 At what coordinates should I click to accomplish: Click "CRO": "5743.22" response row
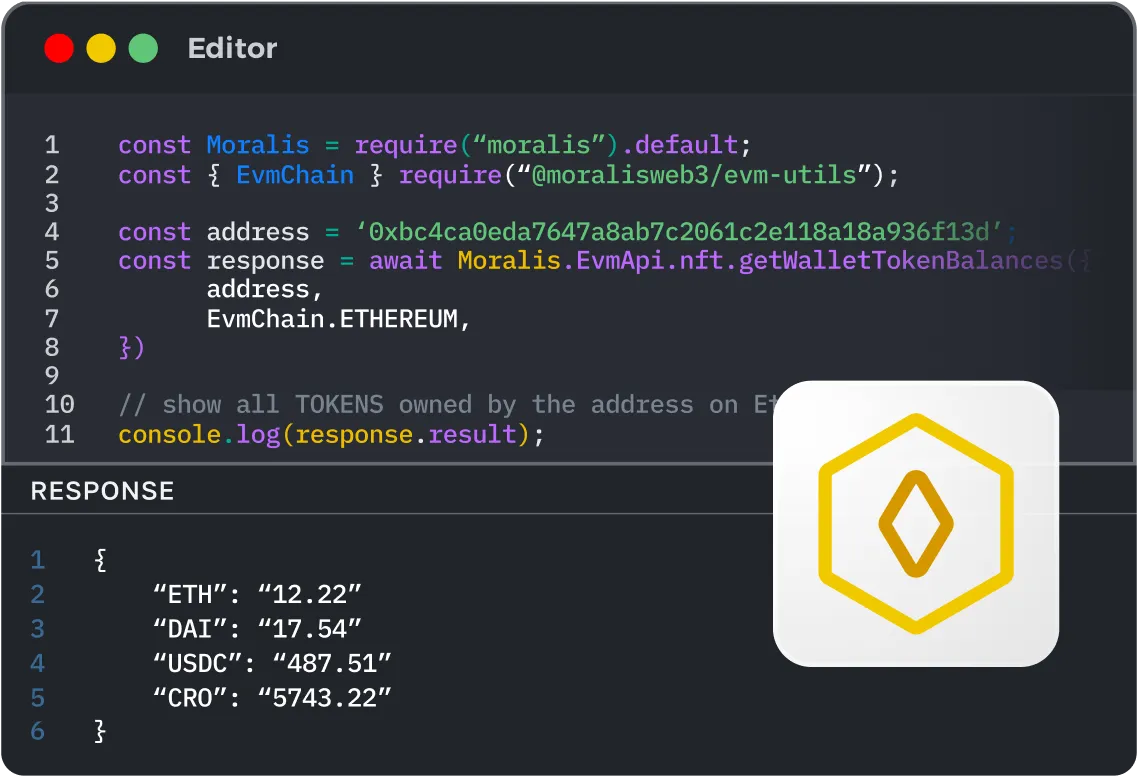[x=272, y=698]
